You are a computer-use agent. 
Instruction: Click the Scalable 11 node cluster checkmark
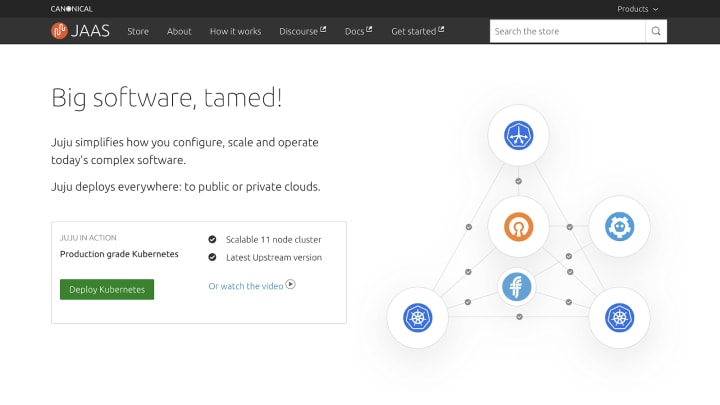click(212, 239)
